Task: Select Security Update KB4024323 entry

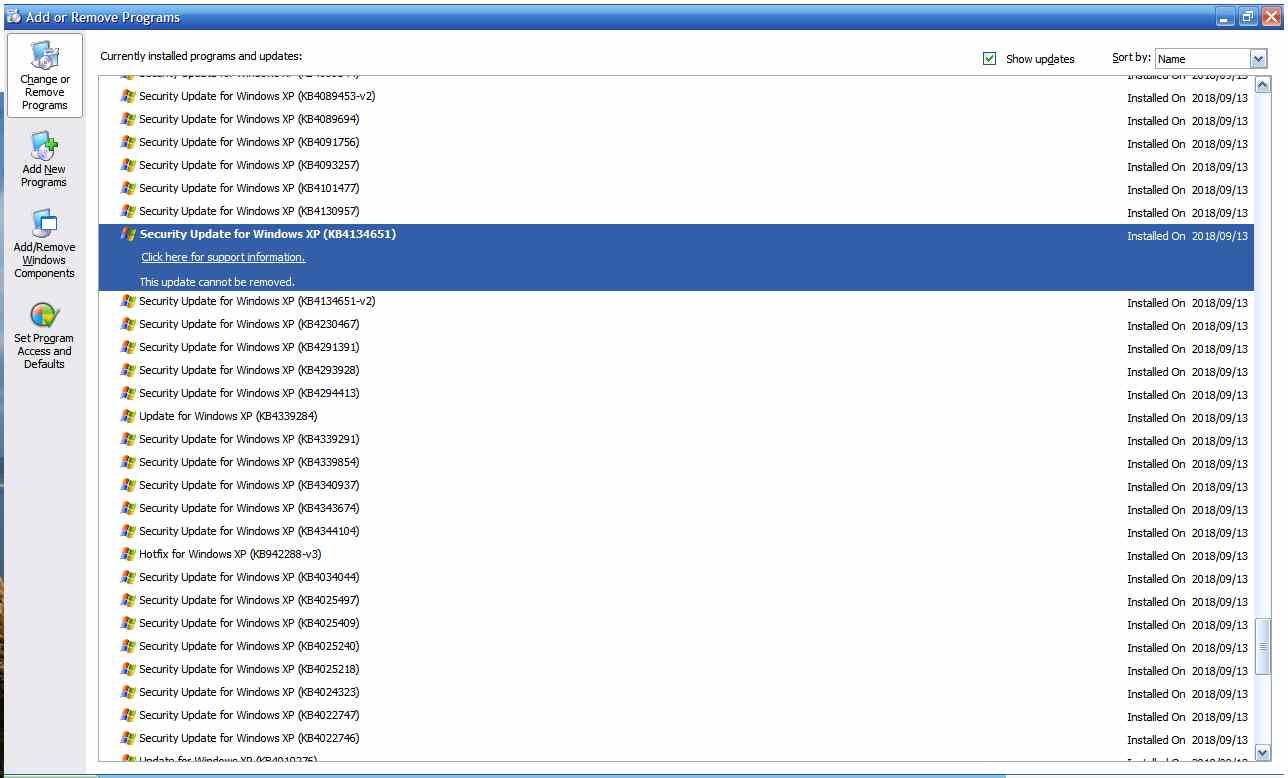Action: point(676,692)
